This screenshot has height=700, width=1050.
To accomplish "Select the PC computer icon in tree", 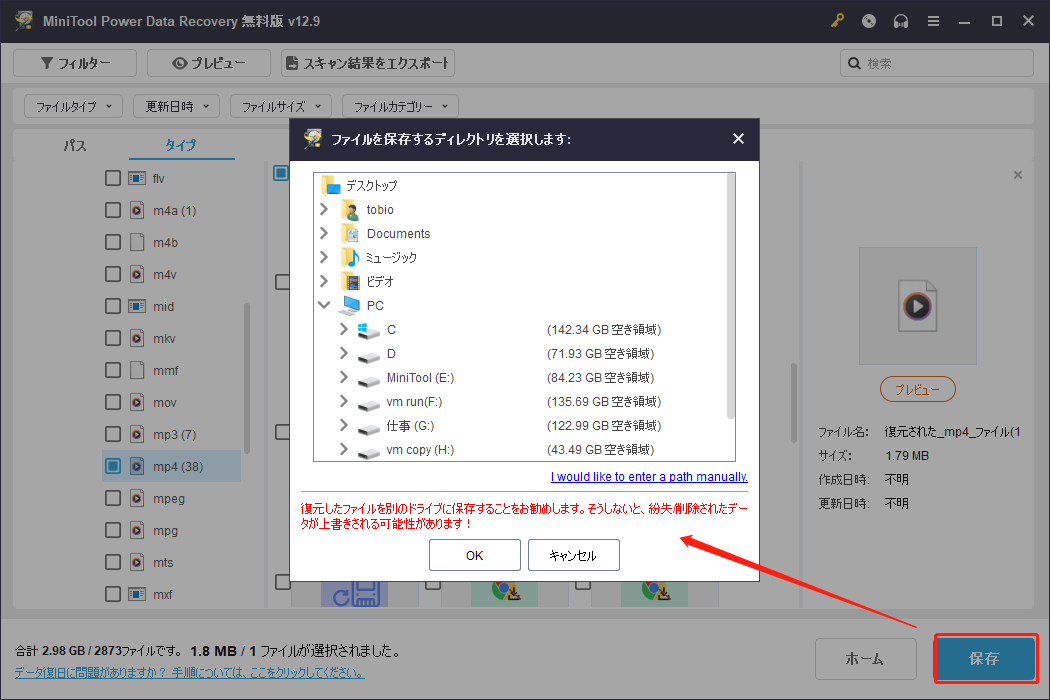I will tap(350, 305).
